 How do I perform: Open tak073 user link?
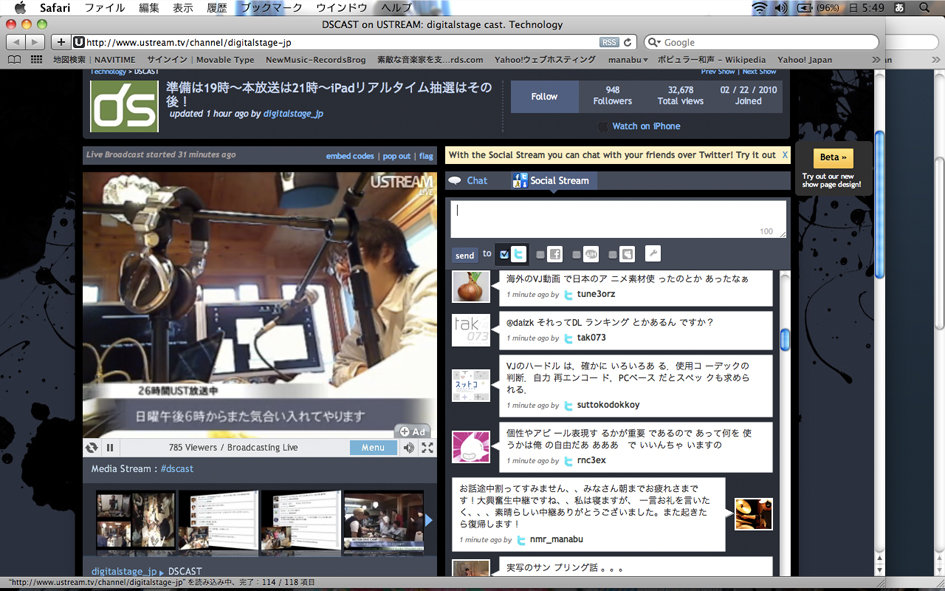pyautogui.click(x=591, y=337)
